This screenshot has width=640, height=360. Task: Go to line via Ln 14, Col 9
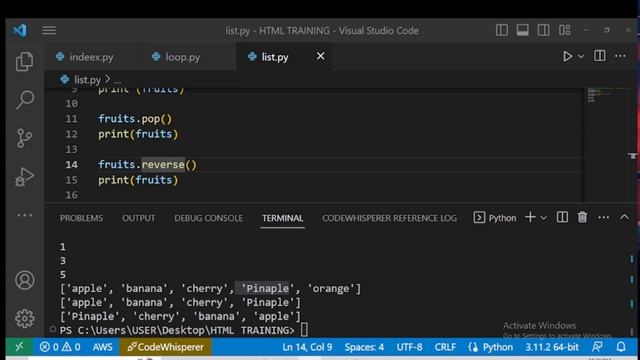point(307,347)
